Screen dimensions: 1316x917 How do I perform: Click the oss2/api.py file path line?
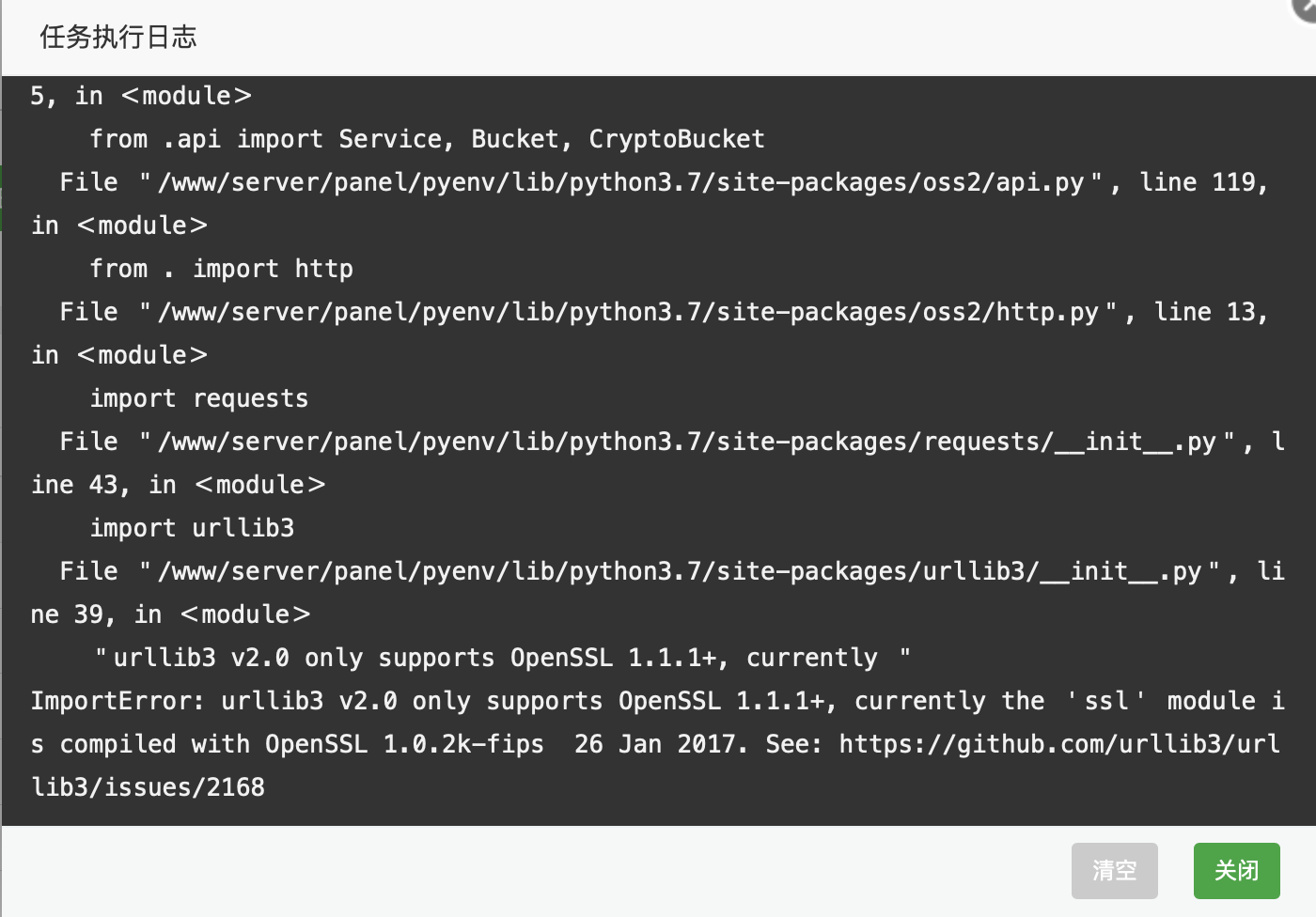point(664,182)
